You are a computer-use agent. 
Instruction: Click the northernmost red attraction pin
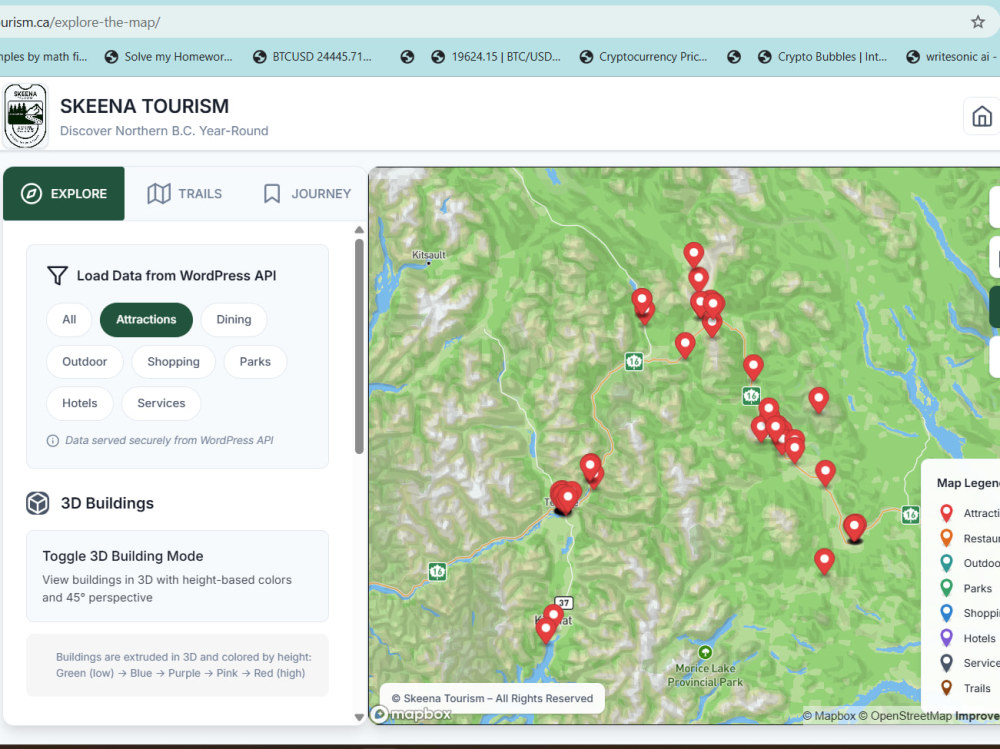coord(694,253)
